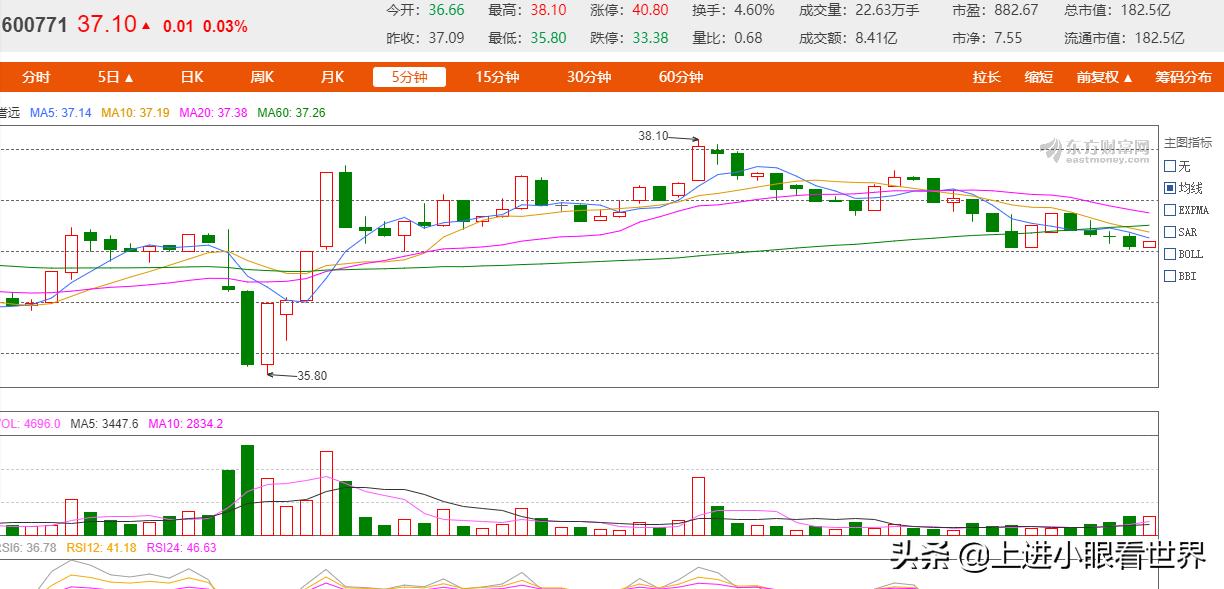Viewport: 1224px width, 589px height.
Task: Enable the BOLL bands checkbox
Action: click(x=1170, y=254)
